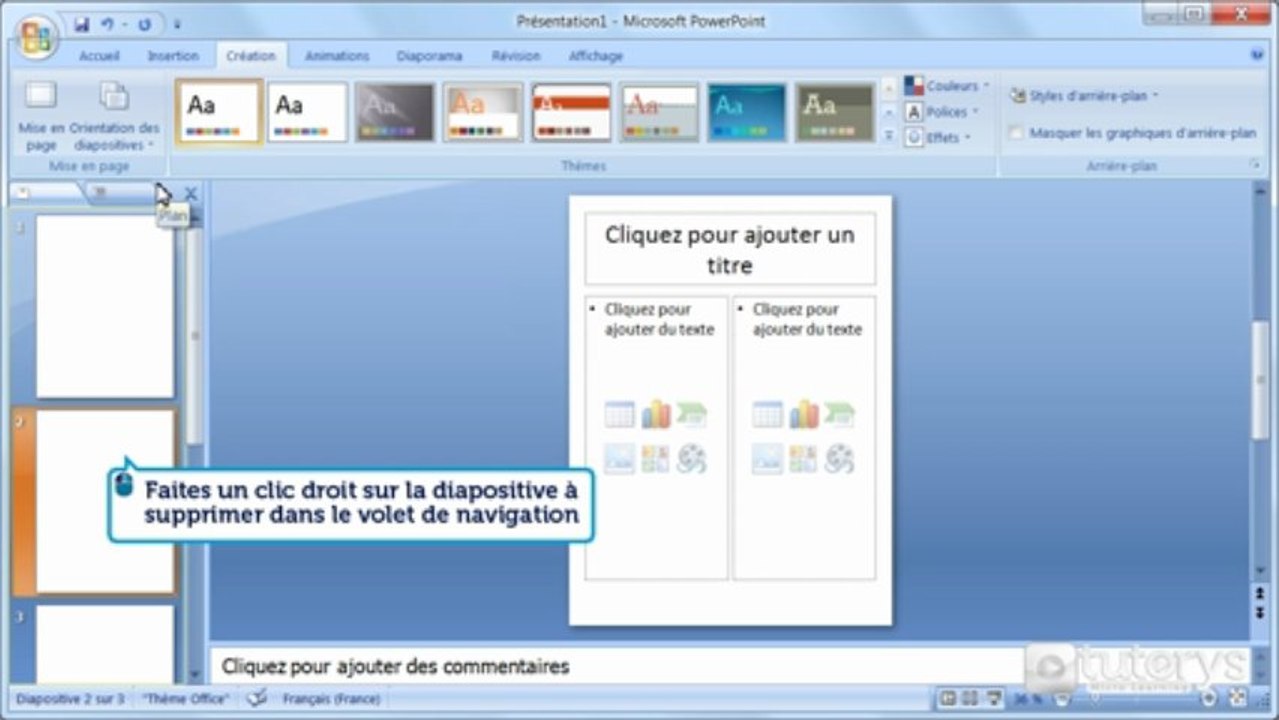
Task: Undo the last action
Action: (x=107, y=23)
